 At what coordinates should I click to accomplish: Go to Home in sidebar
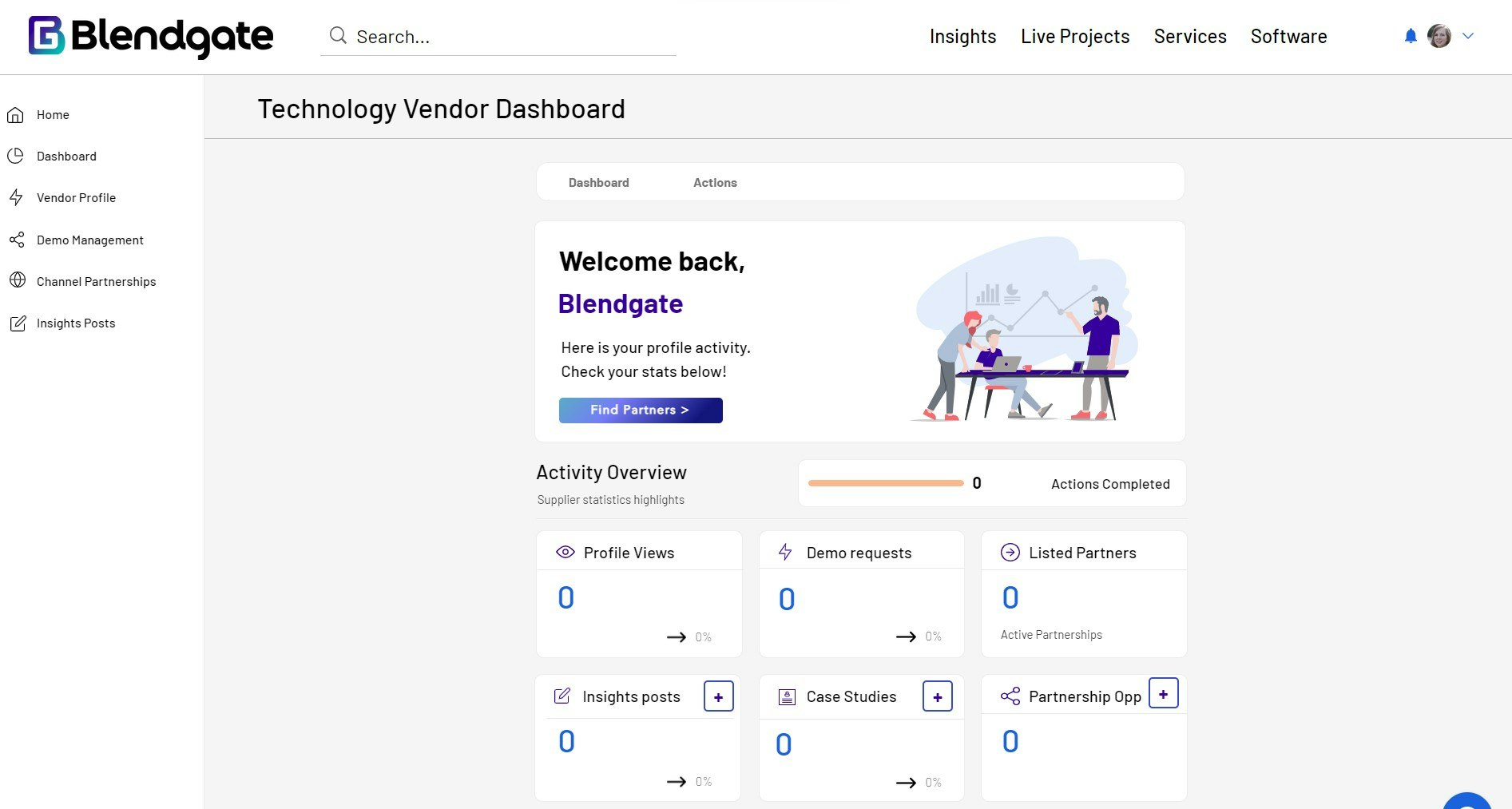[x=53, y=115]
